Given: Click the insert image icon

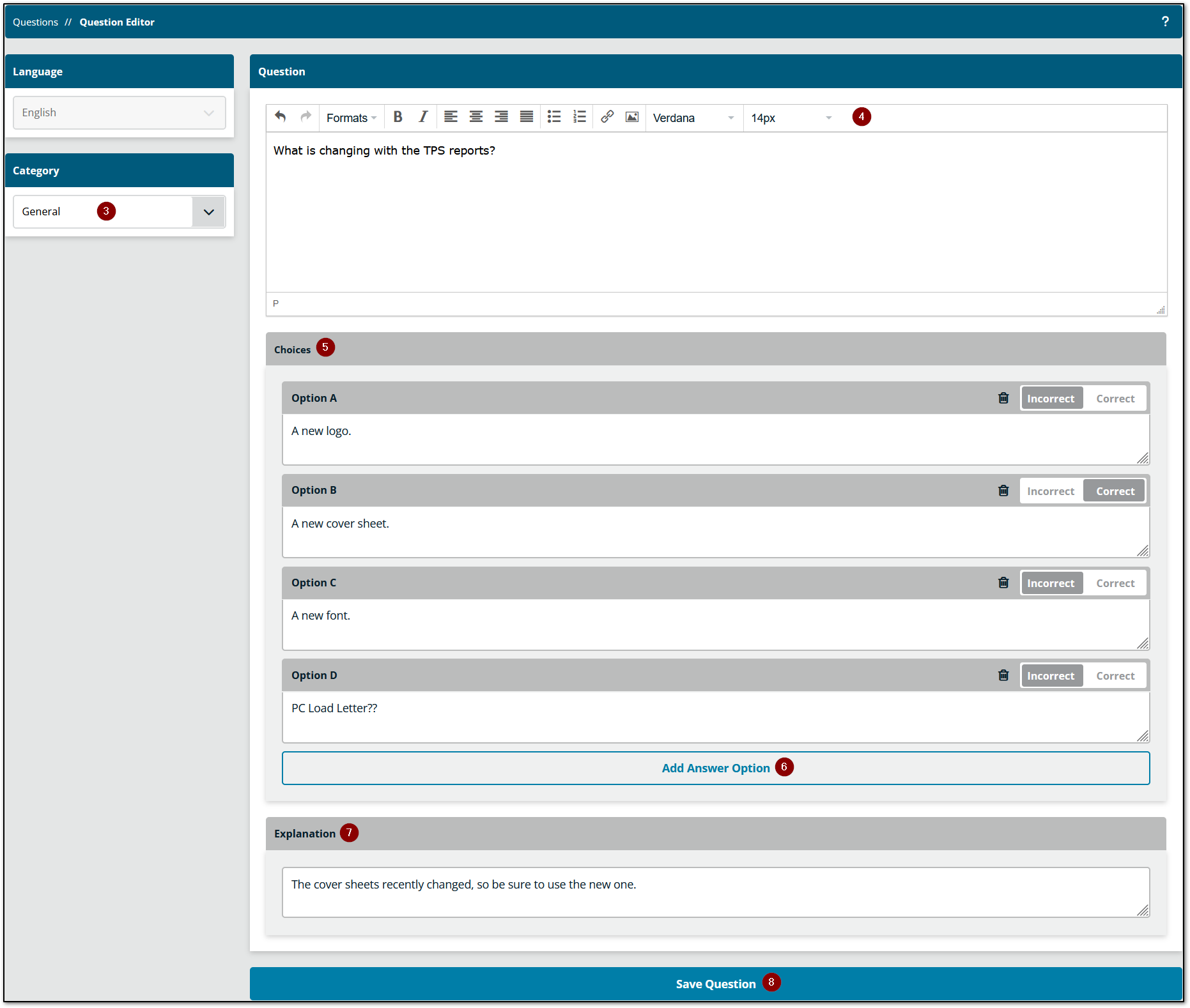Looking at the screenshot, I should (x=631, y=117).
